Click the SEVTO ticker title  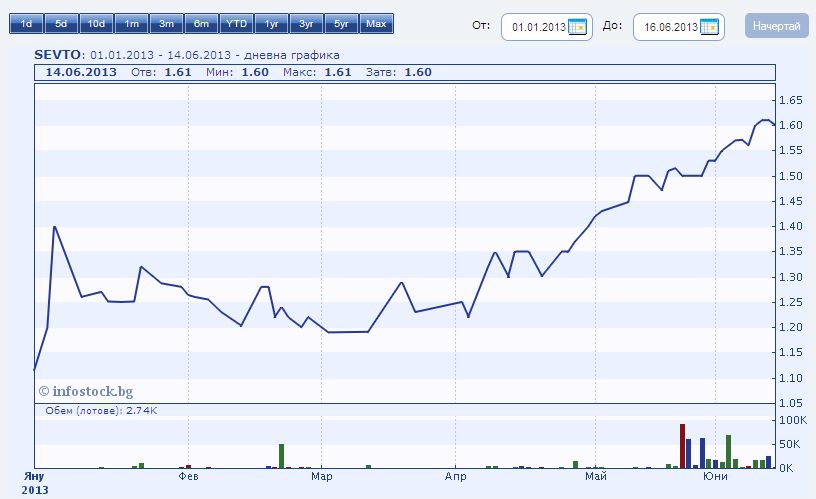coord(57,55)
